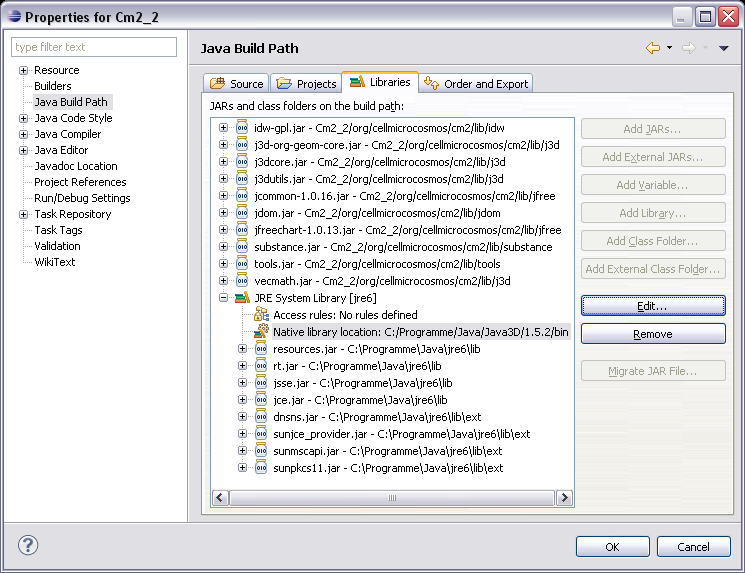The height and width of the screenshot is (573, 745).
Task: Click the jar icon beside resources.jar
Action: (261, 348)
